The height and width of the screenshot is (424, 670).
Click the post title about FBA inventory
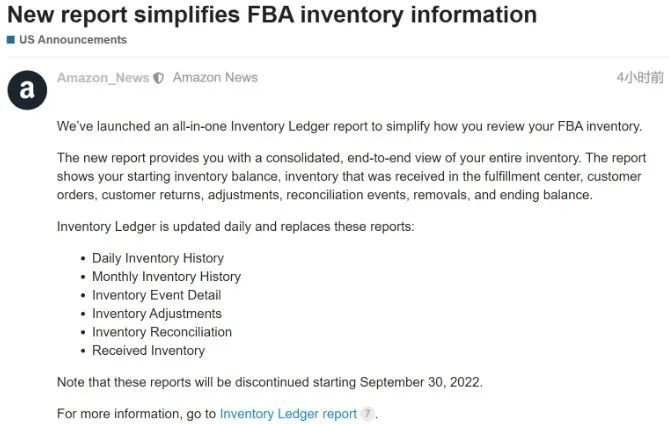[x=272, y=15]
